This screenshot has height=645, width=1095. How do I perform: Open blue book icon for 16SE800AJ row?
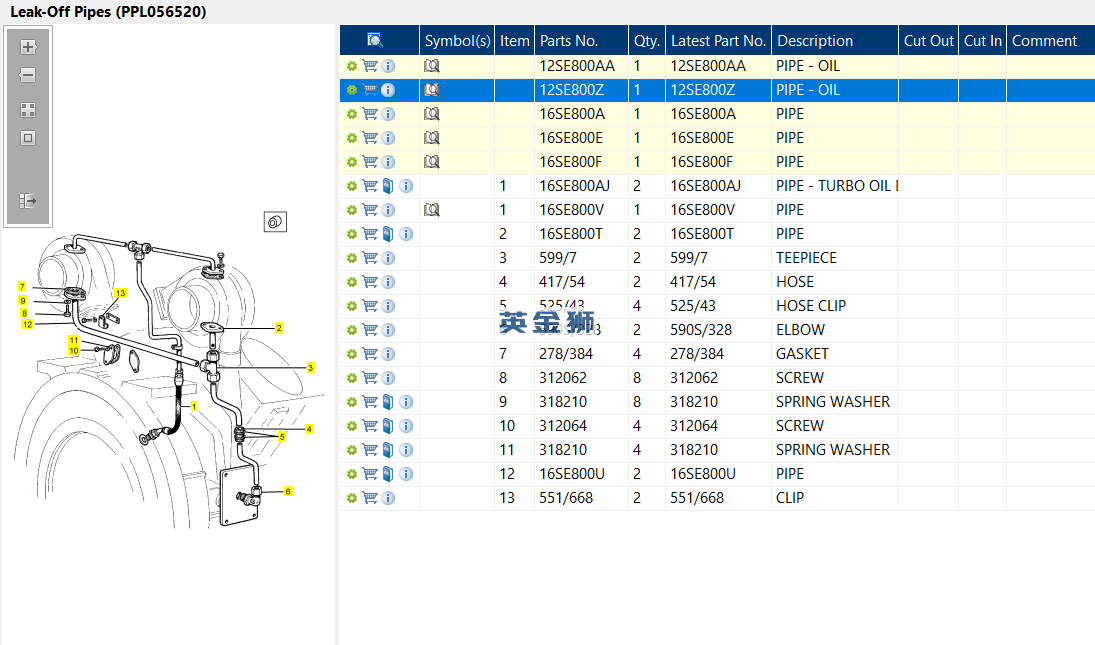[388, 186]
